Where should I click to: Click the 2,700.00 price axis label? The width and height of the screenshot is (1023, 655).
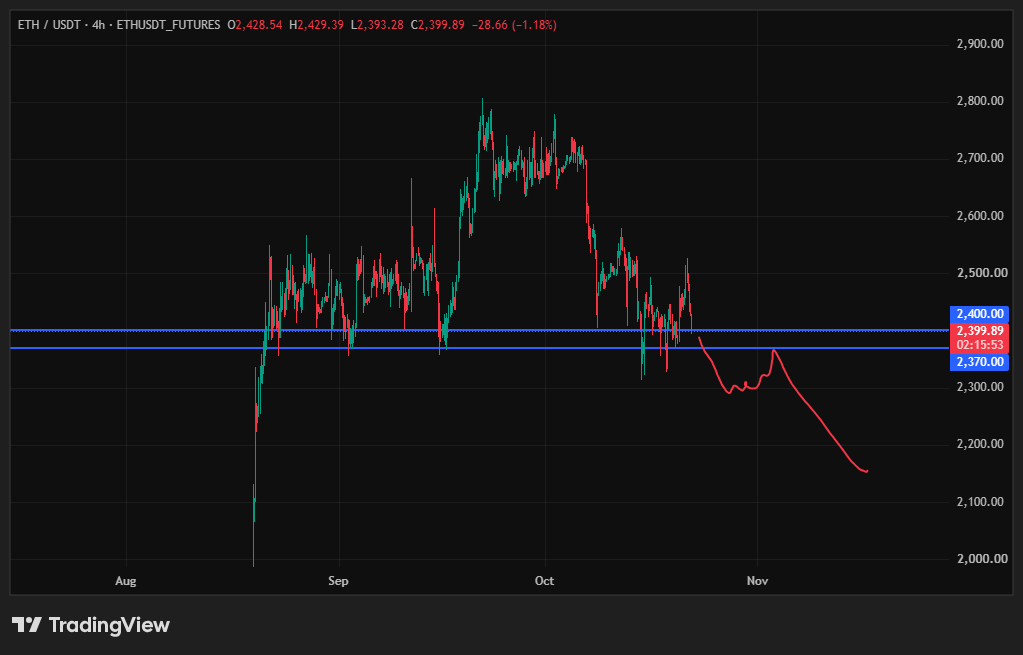point(979,159)
